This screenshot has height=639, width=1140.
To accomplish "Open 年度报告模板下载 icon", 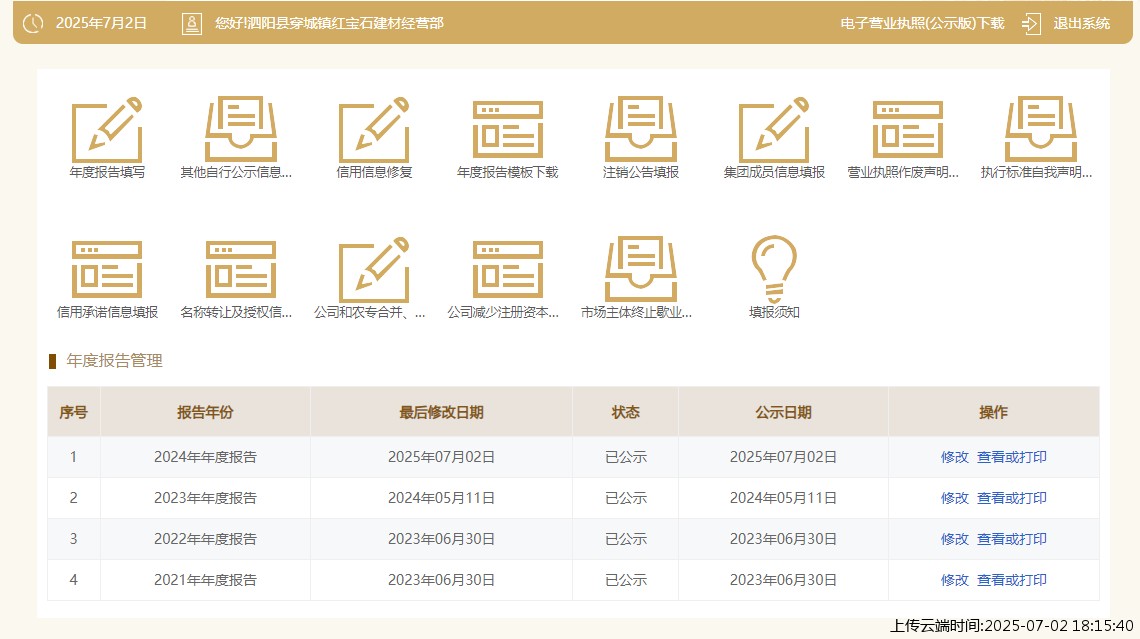I will (507, 130).
